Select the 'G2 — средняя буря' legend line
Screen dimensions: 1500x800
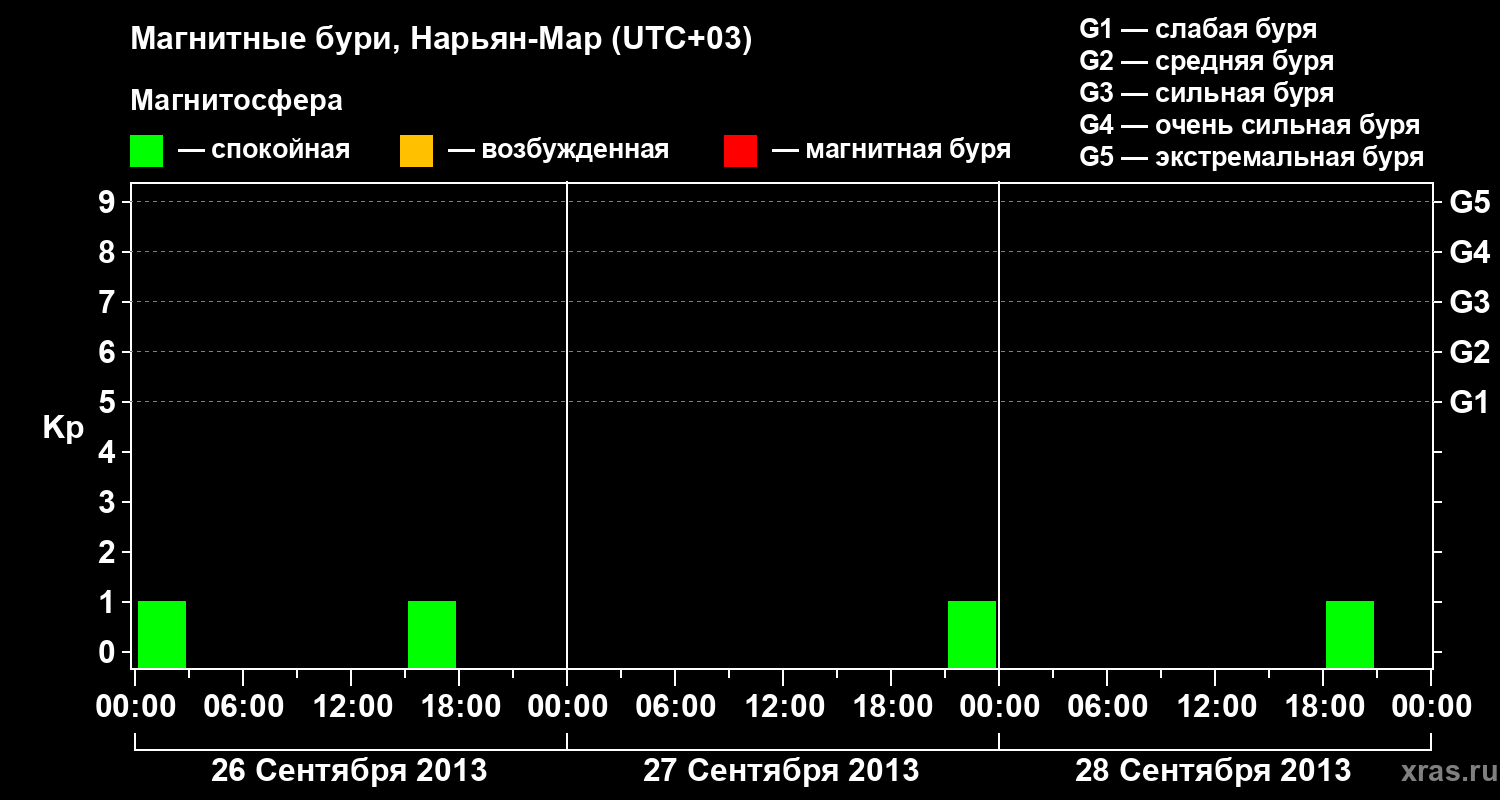[1207, 61]
